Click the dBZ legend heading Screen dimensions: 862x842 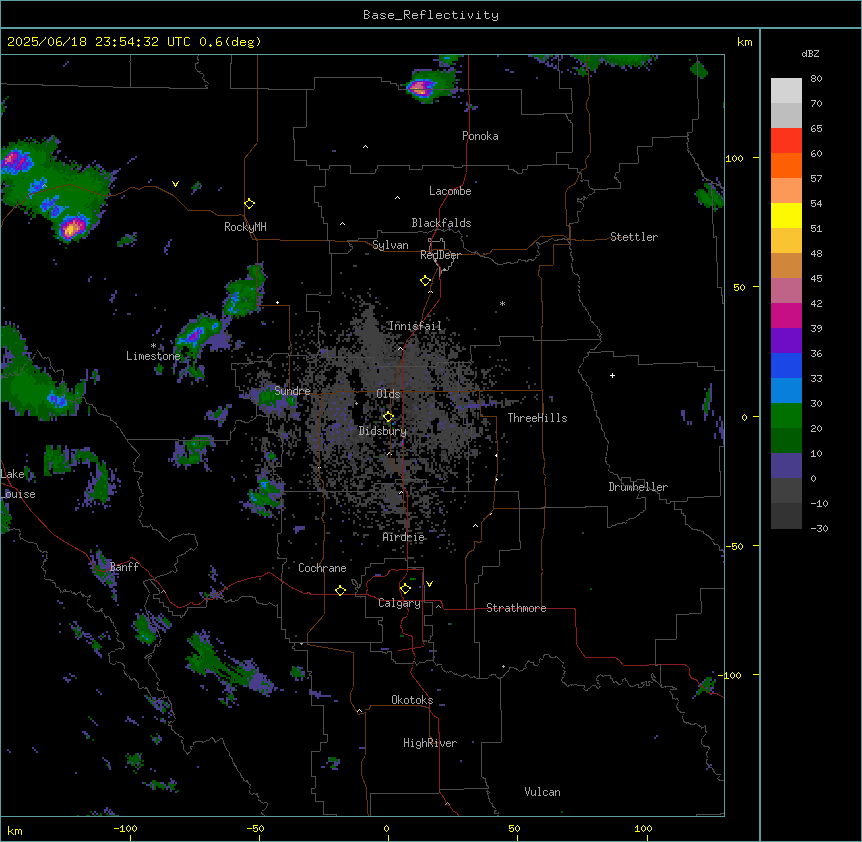pos(810,53)
